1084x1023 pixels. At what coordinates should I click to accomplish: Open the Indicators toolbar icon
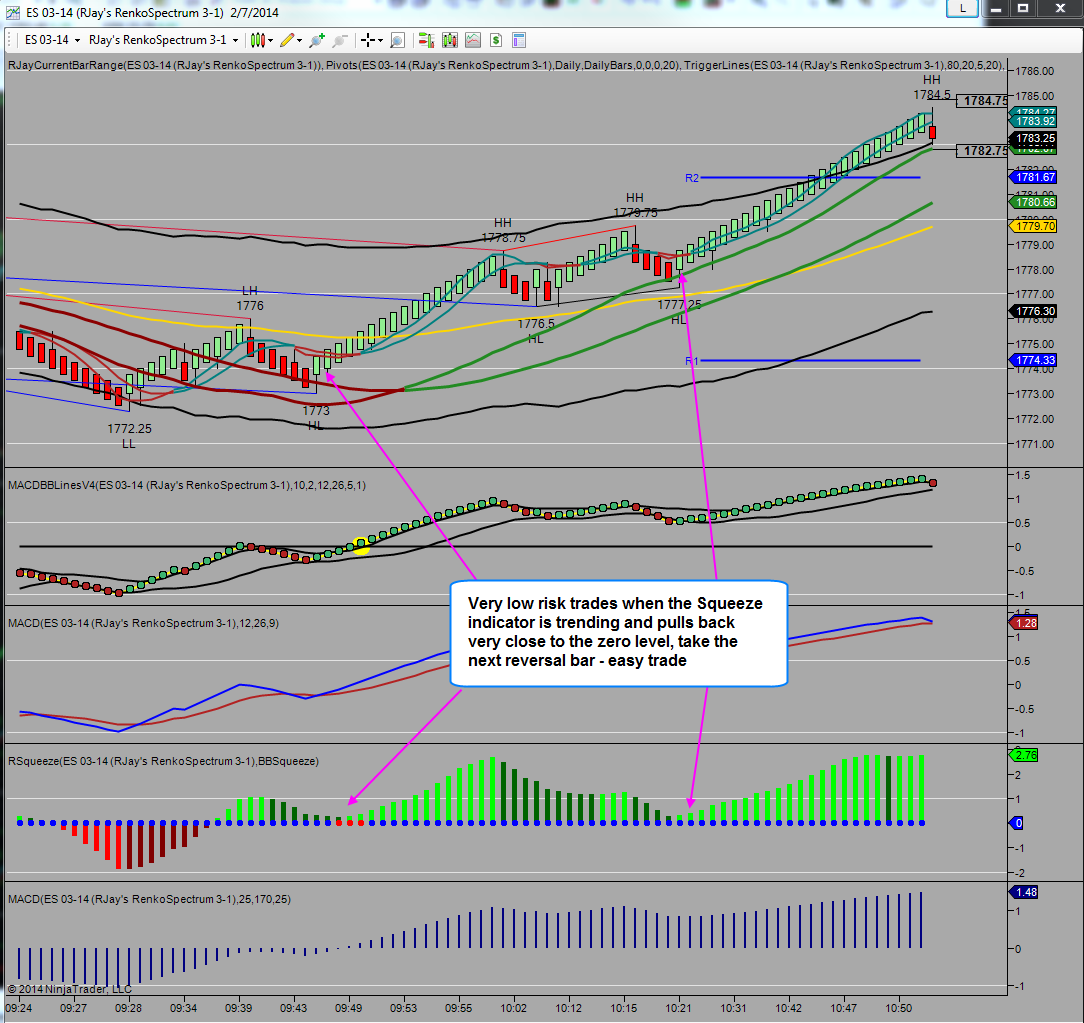(x=449, y=40)
